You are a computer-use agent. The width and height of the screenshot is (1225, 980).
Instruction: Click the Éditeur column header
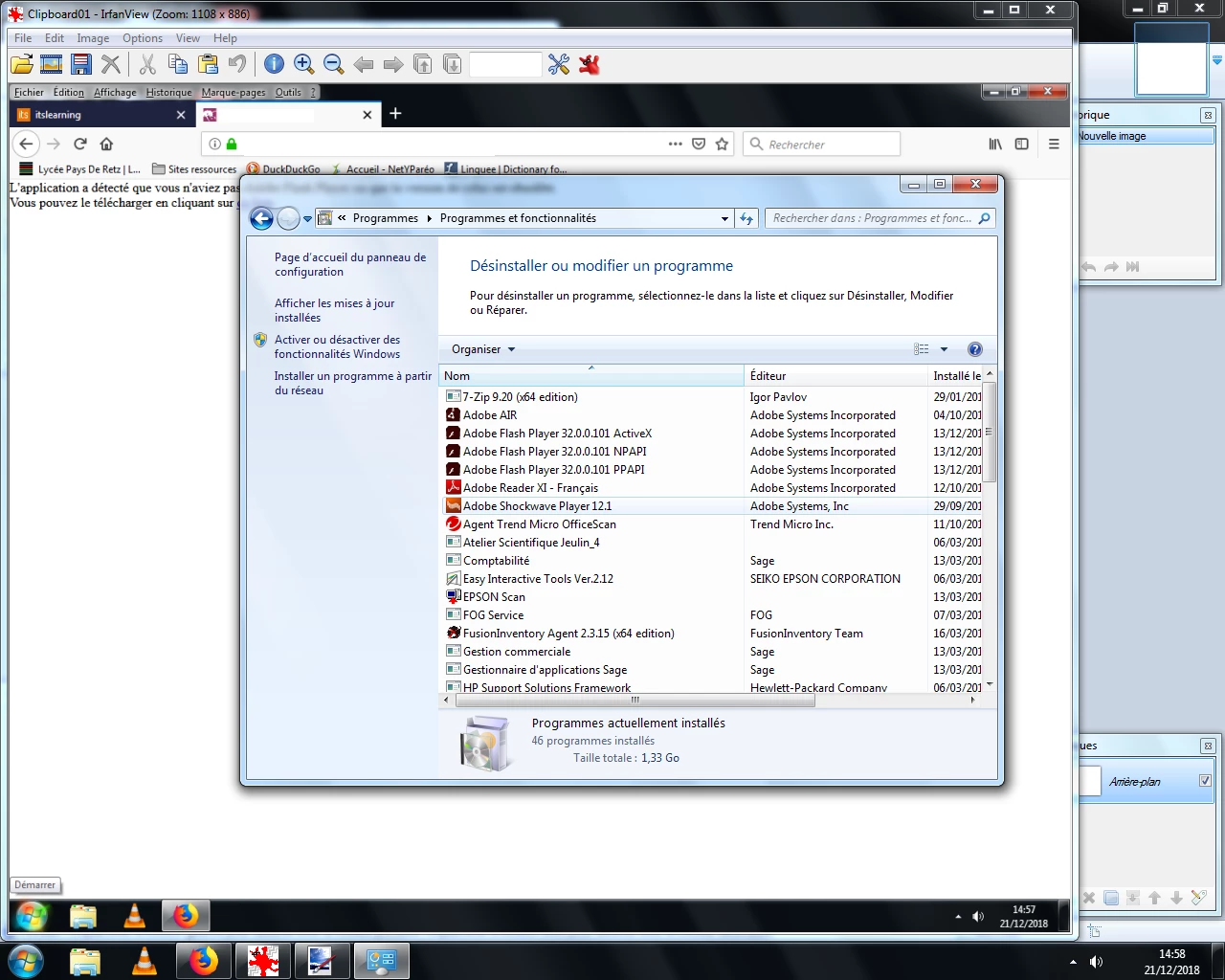[835, 376]
